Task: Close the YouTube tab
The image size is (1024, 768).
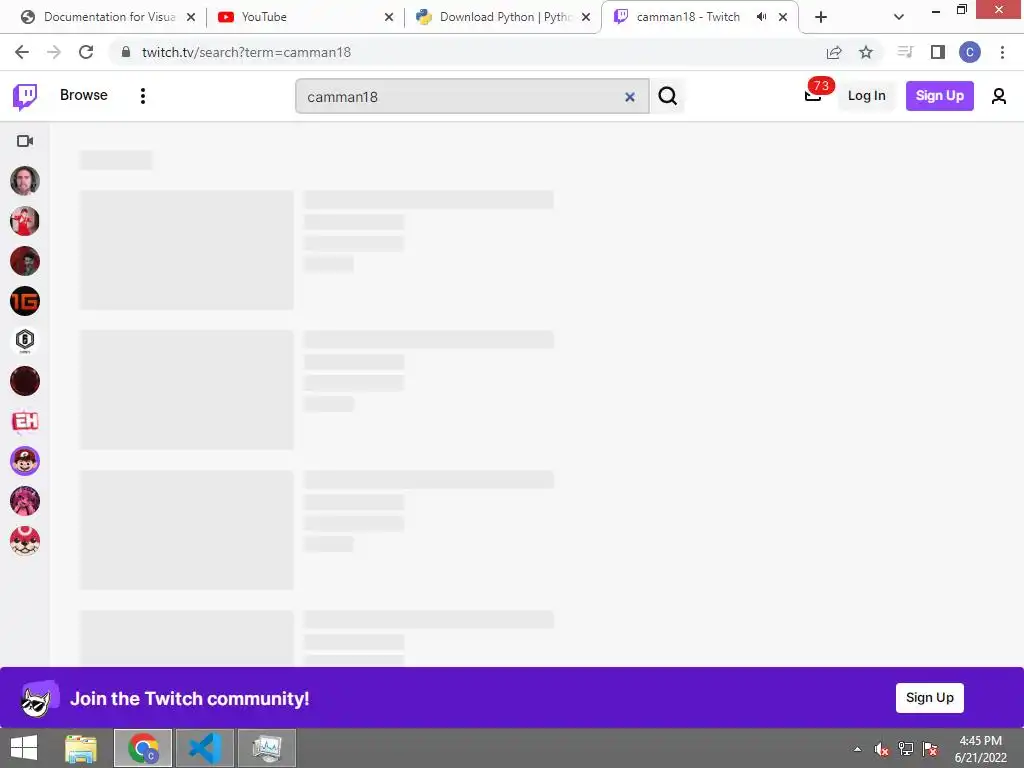Action: [389, 17]
